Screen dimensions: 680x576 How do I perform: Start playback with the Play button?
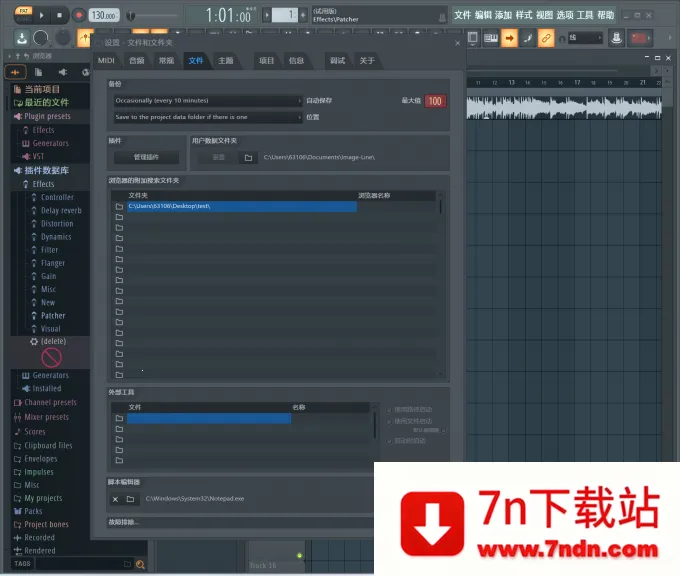click(x=42, y=15)
